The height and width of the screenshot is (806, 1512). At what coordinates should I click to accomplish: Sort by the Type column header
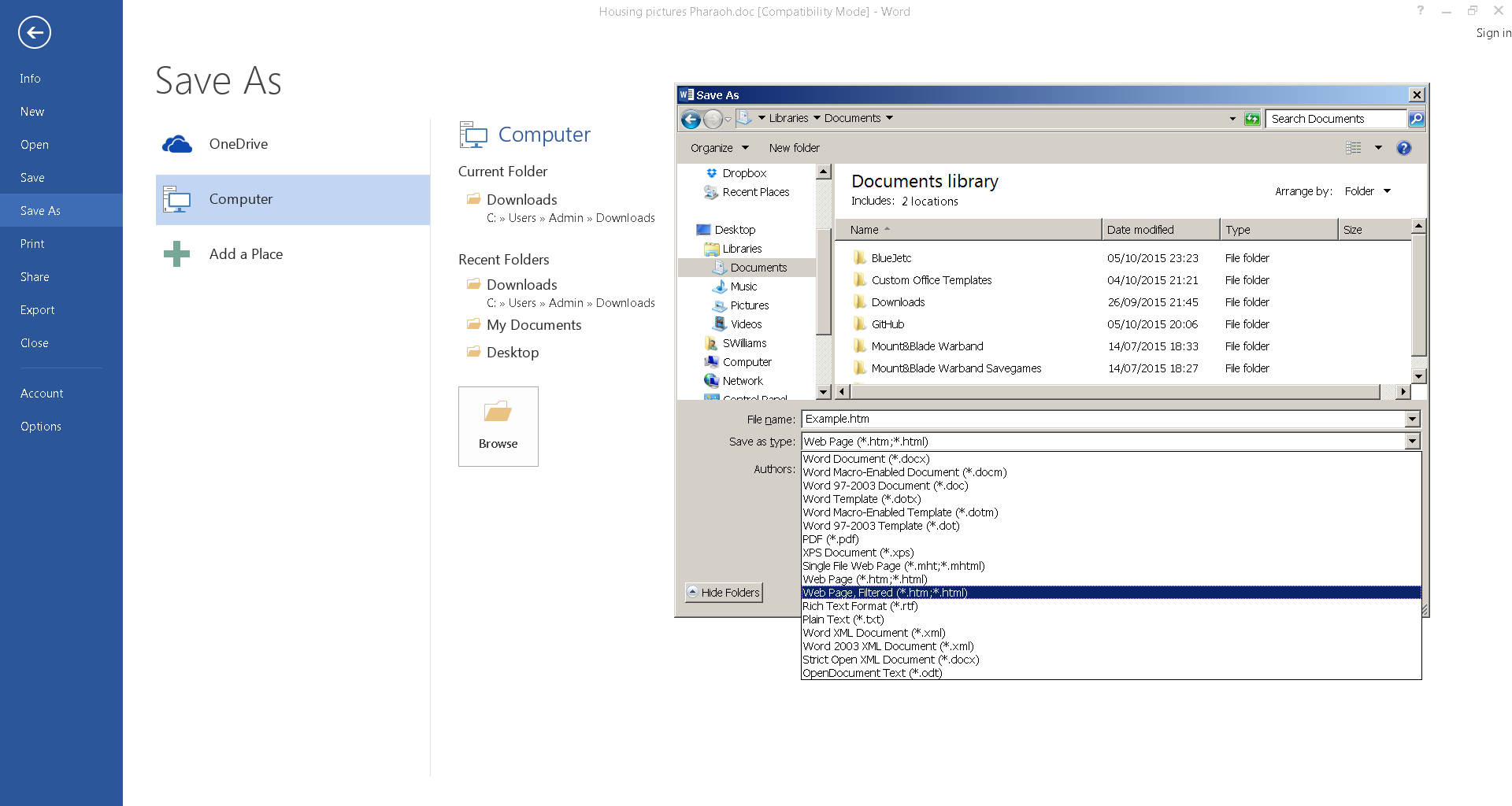pos(1279,230)
